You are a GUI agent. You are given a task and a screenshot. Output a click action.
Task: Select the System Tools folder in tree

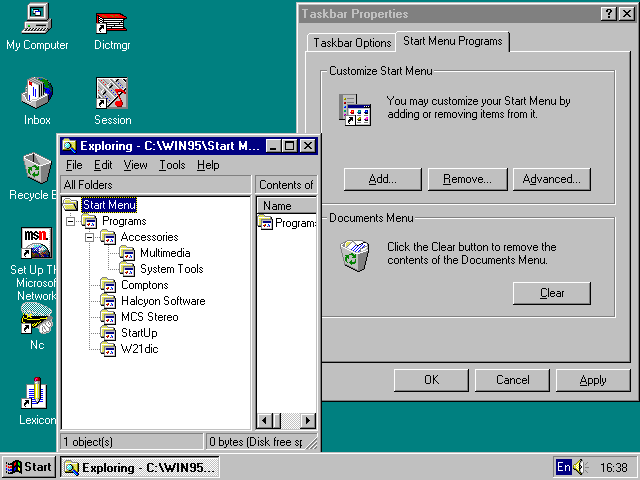[171, 269]
